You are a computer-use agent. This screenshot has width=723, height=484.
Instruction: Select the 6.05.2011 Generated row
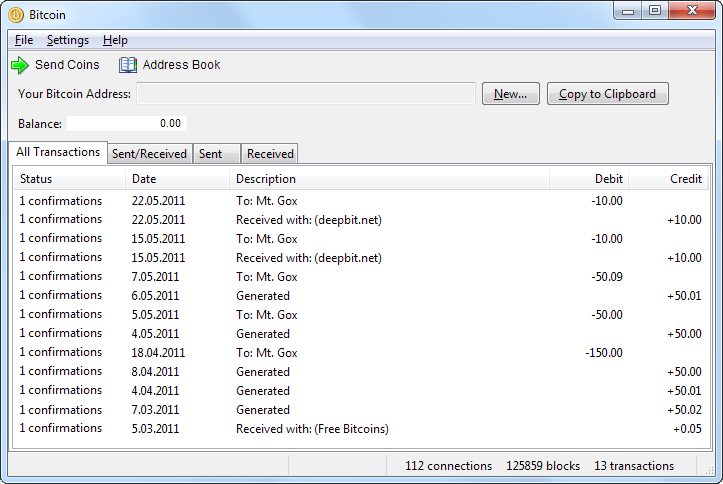(361, 295)
